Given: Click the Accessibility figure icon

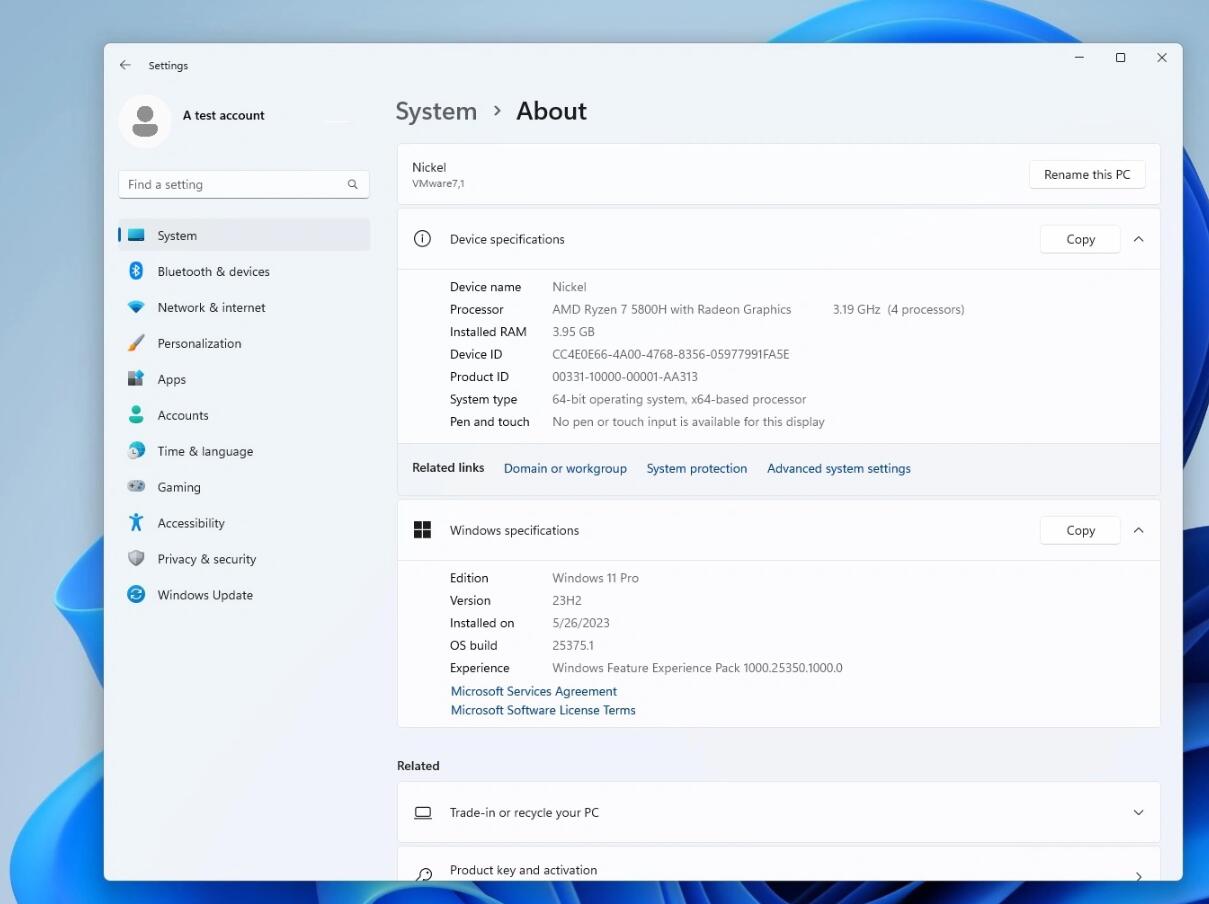Looking at the screenshot, I should pos(136,523).
